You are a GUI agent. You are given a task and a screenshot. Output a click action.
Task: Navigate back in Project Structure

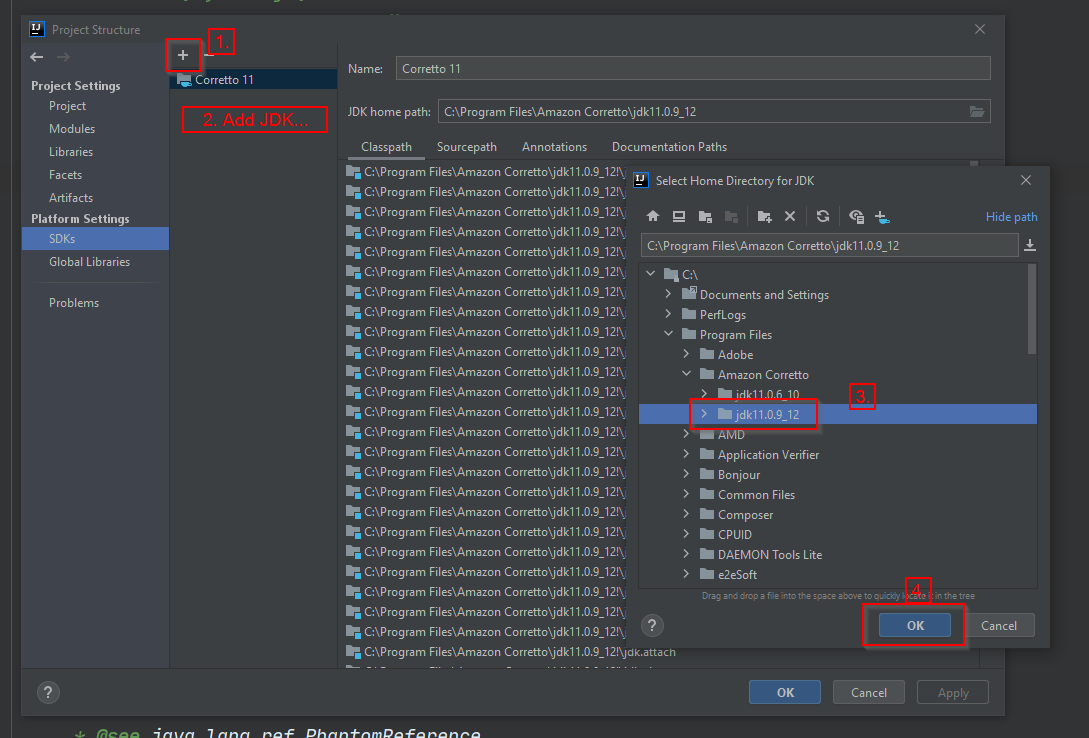point(37,57)
